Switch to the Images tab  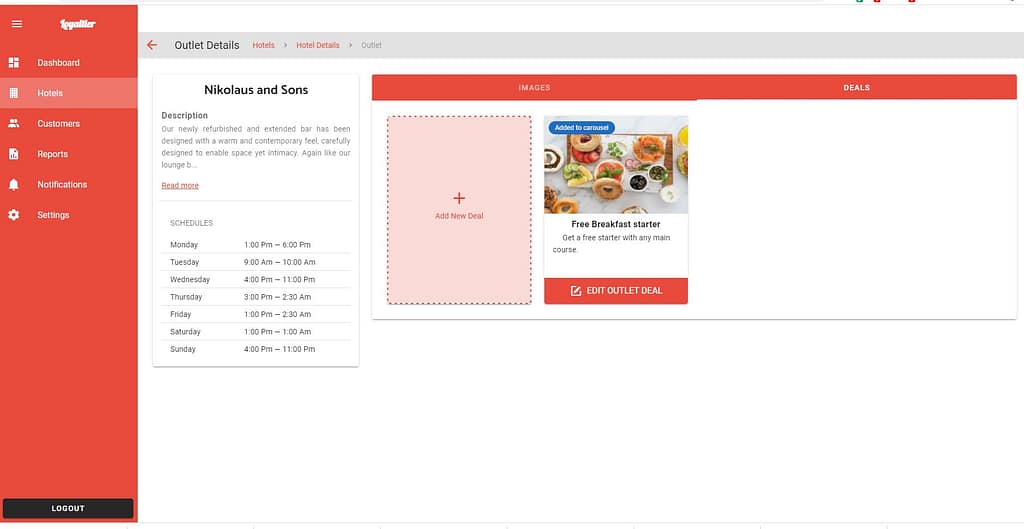(x=534, y=88)
